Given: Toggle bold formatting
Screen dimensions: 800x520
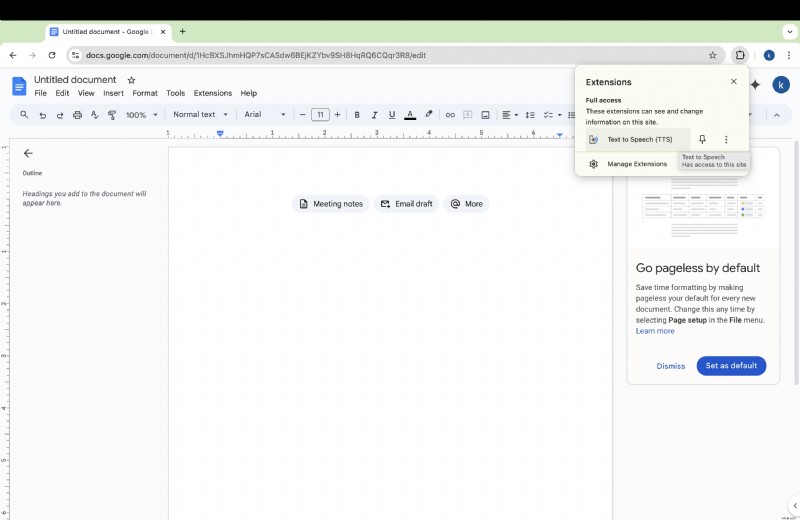Looking at the screenshot, I should tap(357, 115).
